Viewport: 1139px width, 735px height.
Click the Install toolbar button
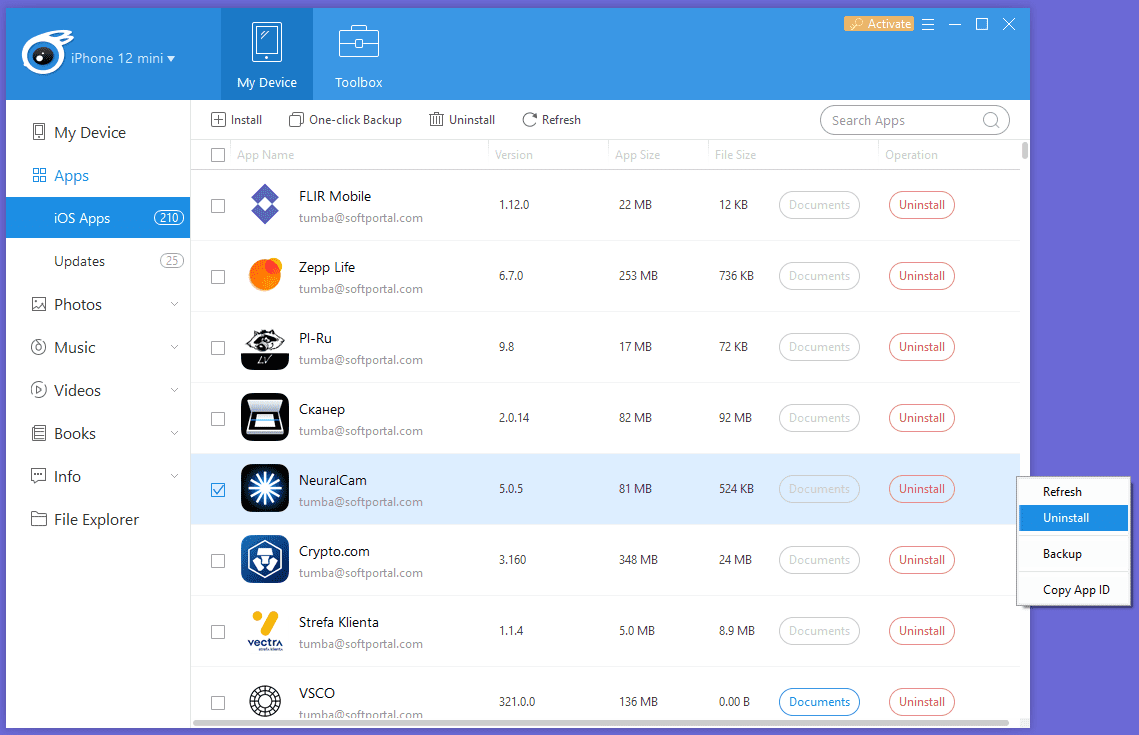pyautogui.click(x=236, y=120)
